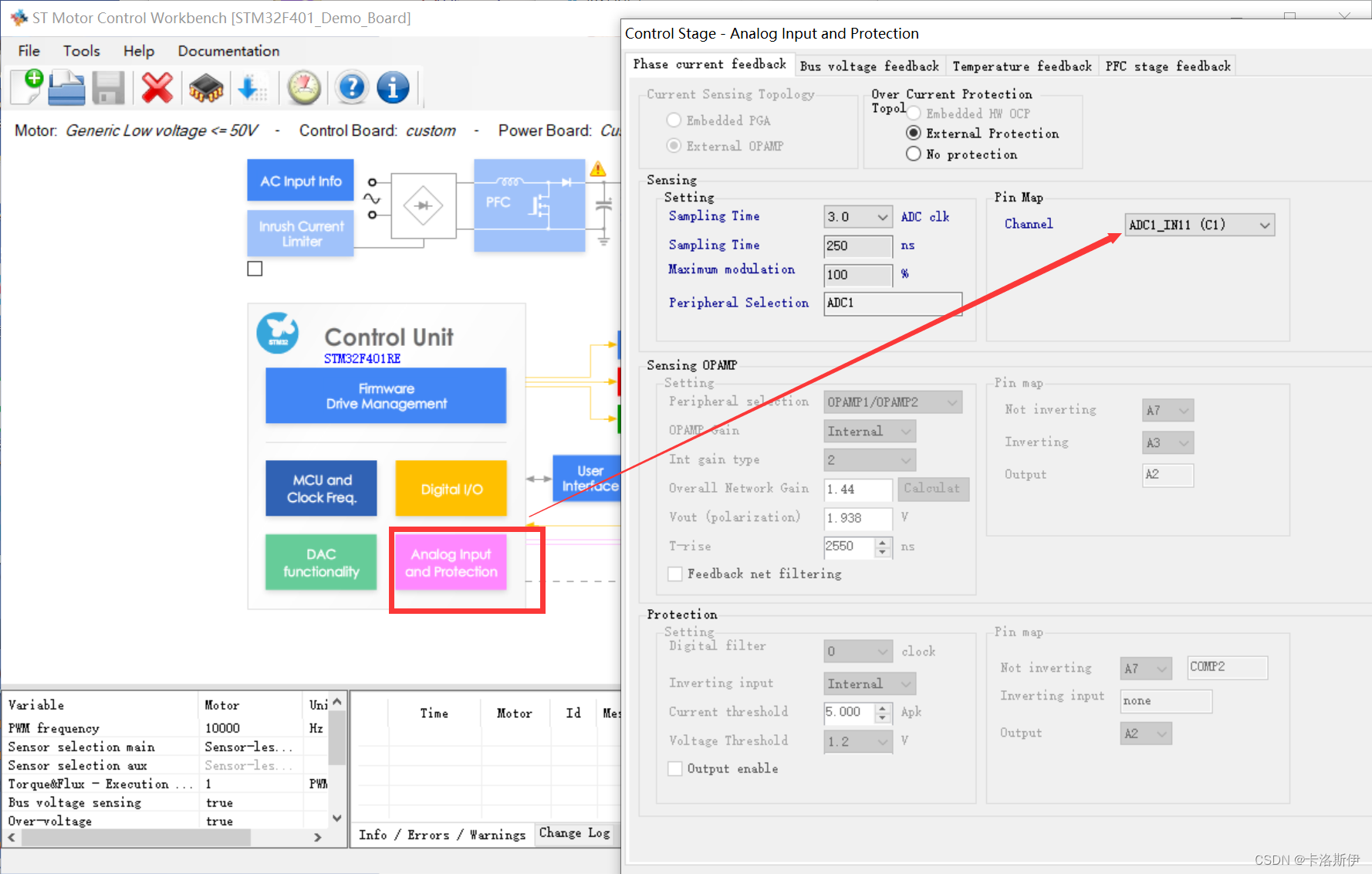Select Embedded PGA radio button
Viewport: 1372px width, 874px height.
point(674,120)
